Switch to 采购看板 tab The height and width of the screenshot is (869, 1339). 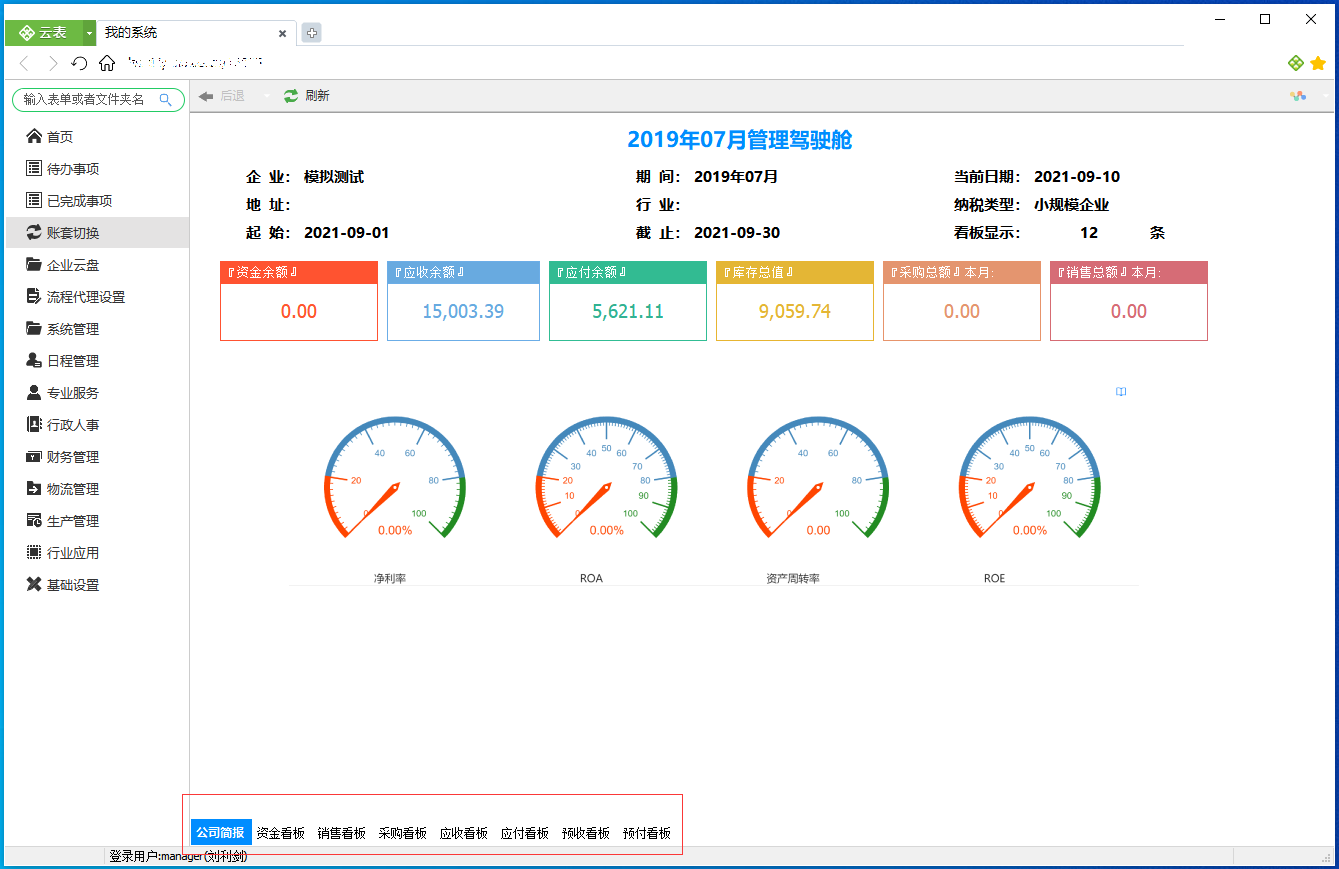tap(403, 832)
